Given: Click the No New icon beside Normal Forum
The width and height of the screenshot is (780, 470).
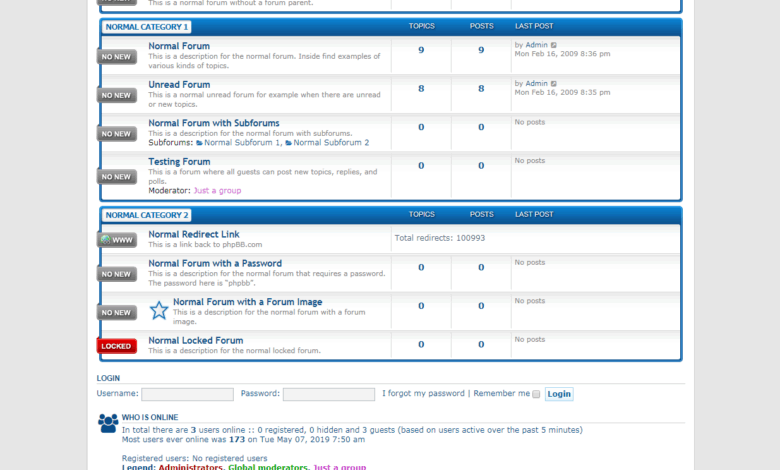Looking at the screenshot, I should (117, 57).
